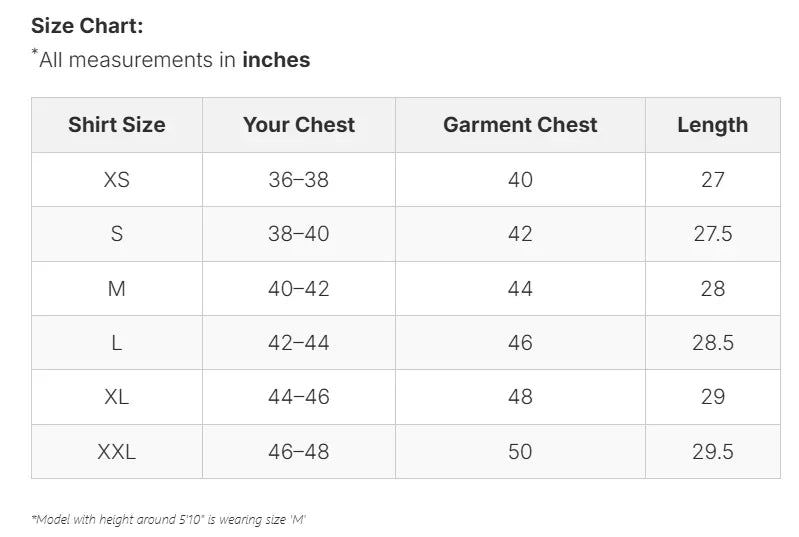Click the Length column header

pos(712,125)
